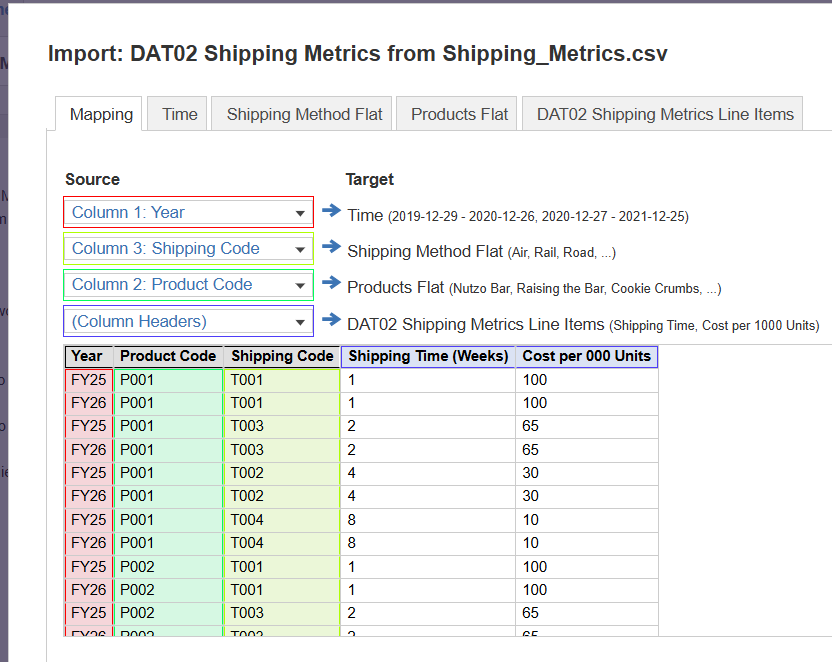Image resolution: width=832 pixels, height=662 pixels.
Task: Switch to the Mapping tab
Action: (99, 114)
